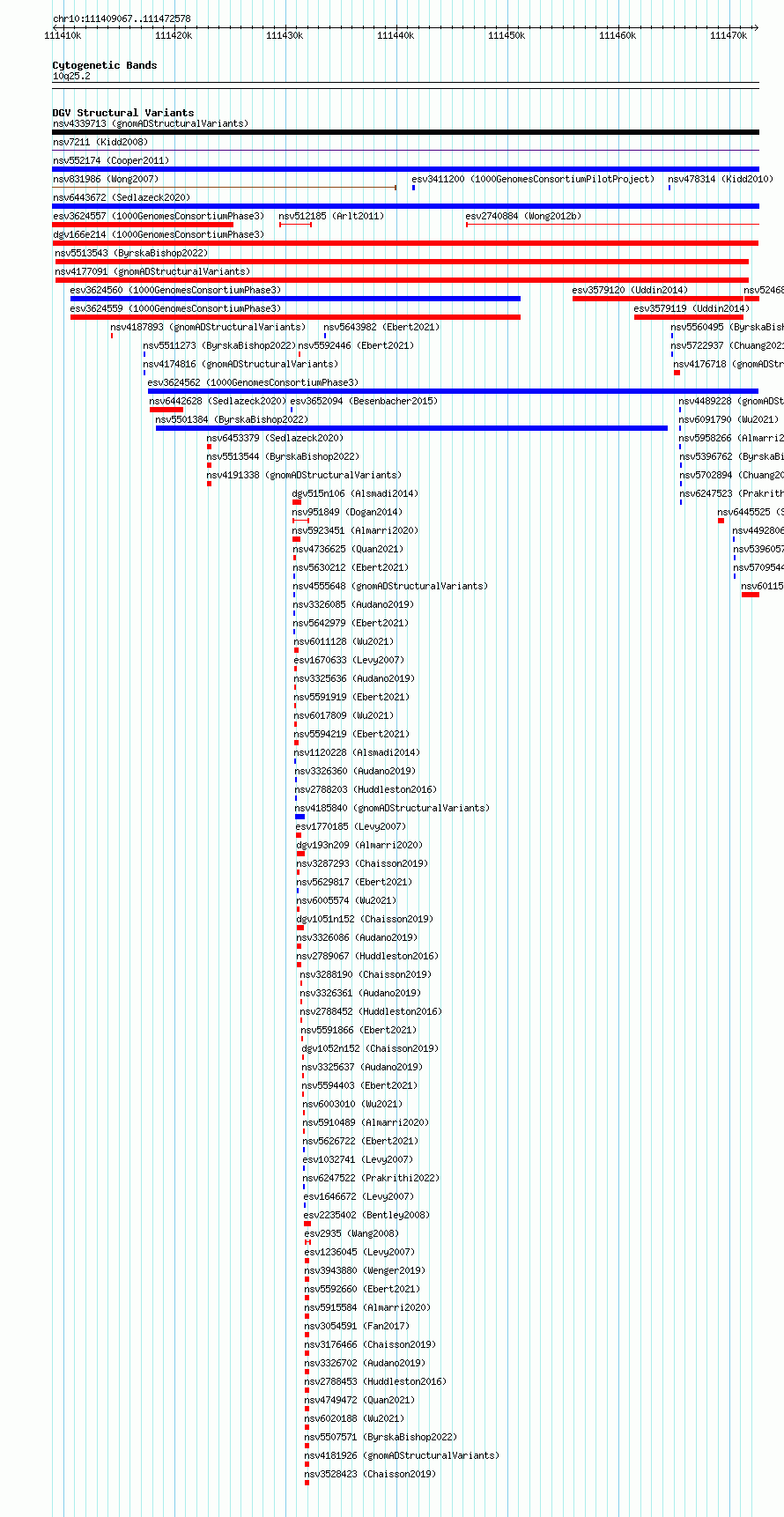Click nsv5923451 (Almarri2020) label
The height and width of the screenshot is (1517, 784).
pos(355,530)
